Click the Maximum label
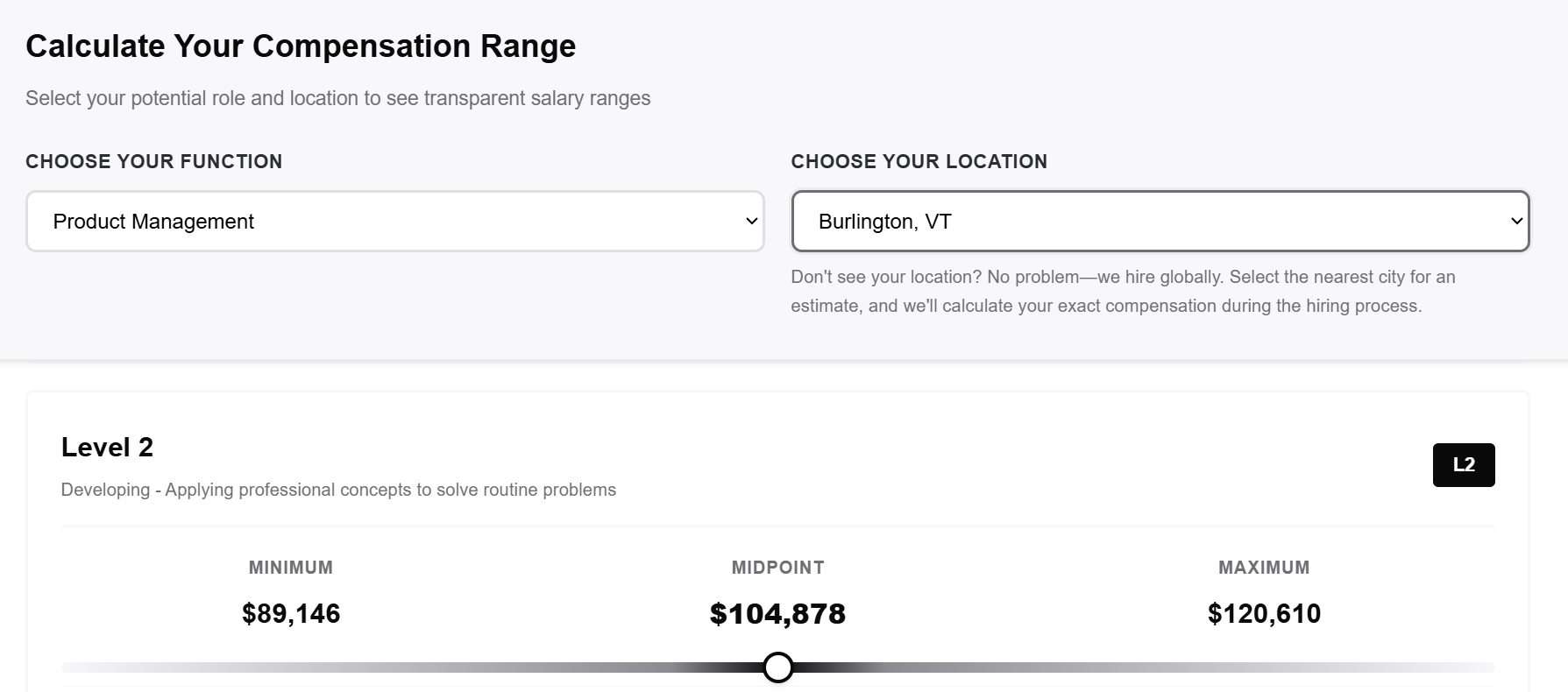 point(1263,568)
